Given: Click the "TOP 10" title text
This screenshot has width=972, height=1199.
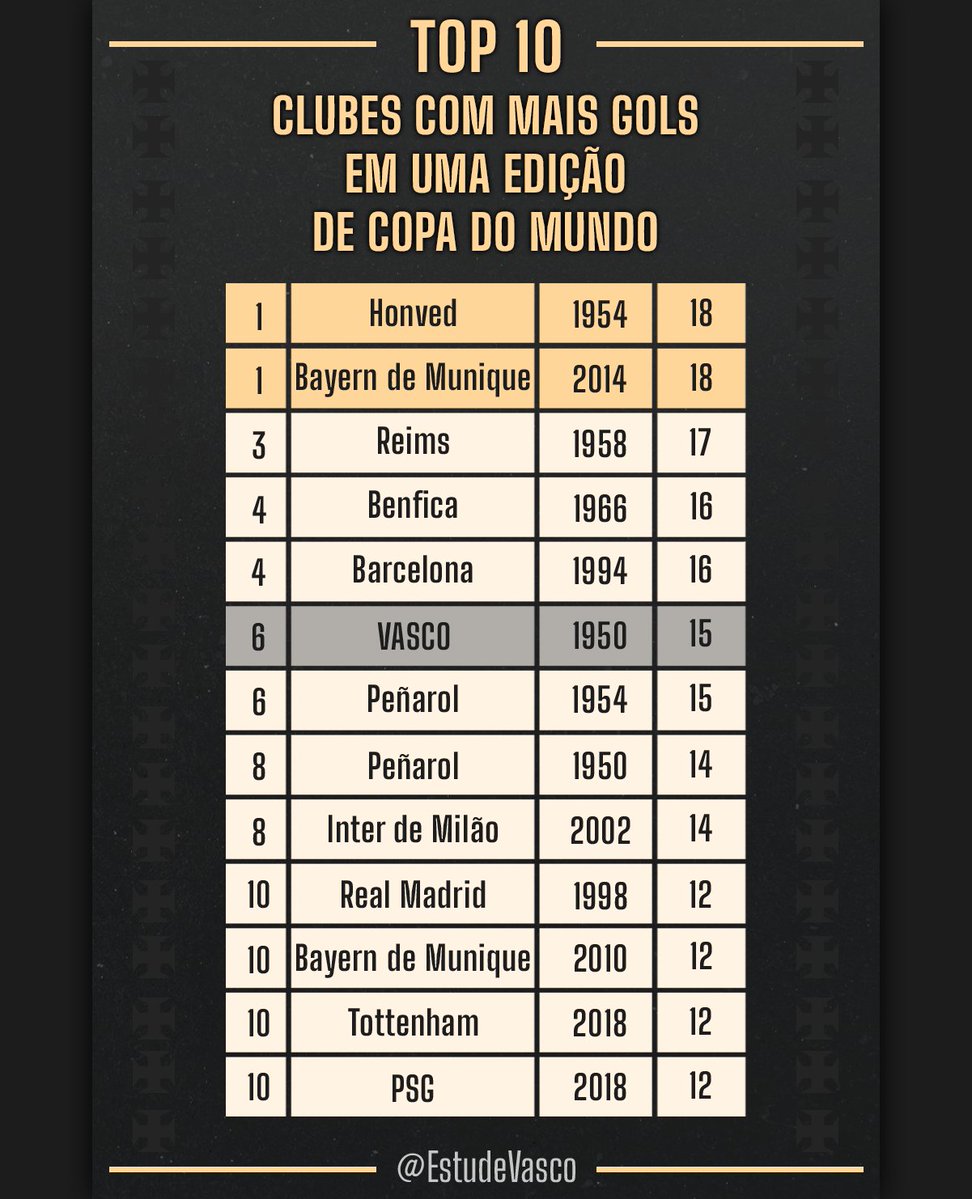Looking at the screenshot, I should tap(486, 46).
